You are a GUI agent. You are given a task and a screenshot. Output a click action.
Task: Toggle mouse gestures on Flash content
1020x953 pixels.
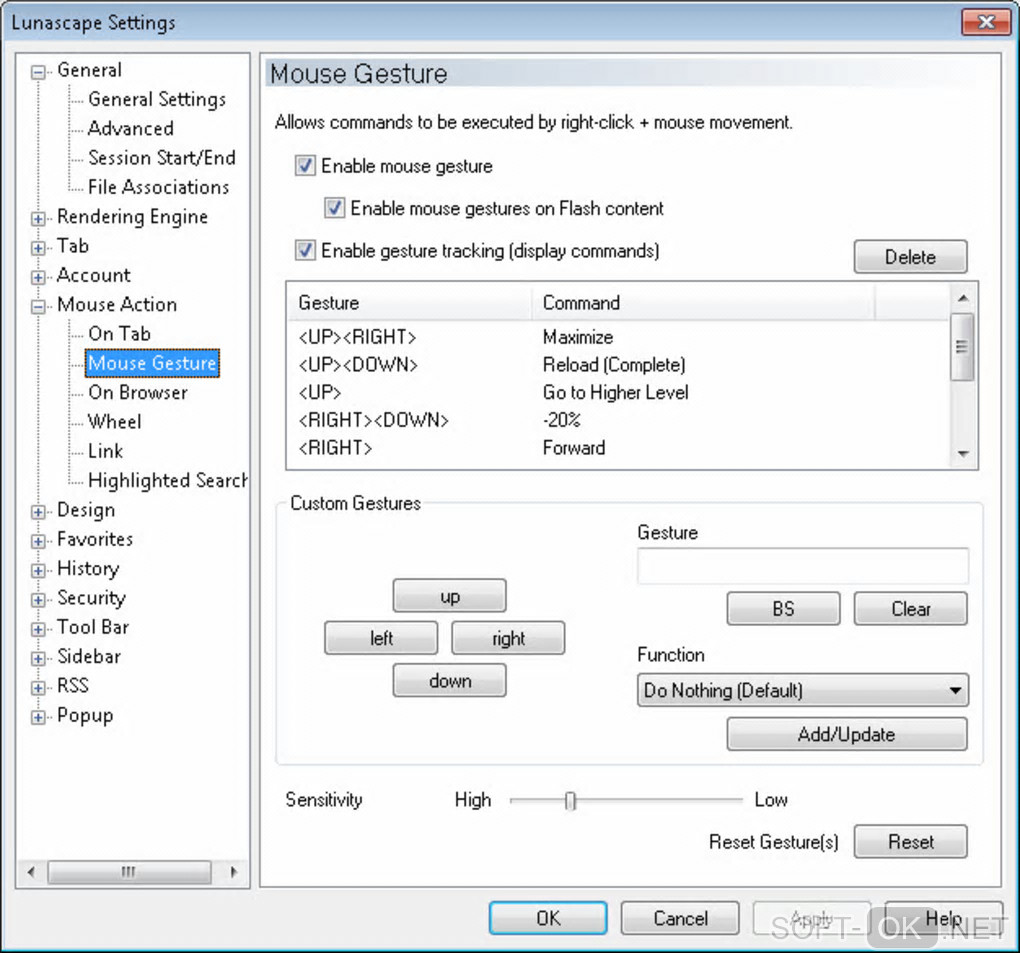tap(334, 208)
